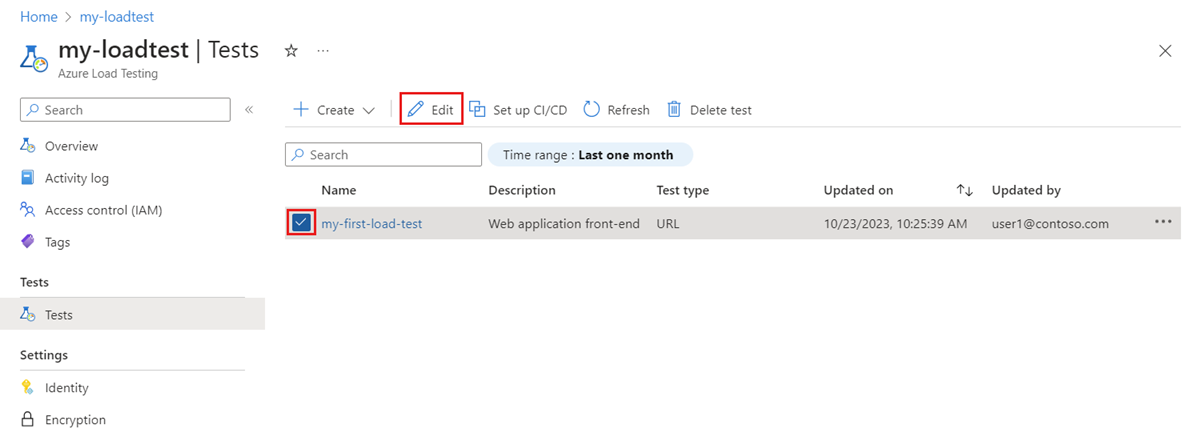Open the my-first-load-test row ellipsis menu
Screen dimensions: 1201x441
point(1163,223)
